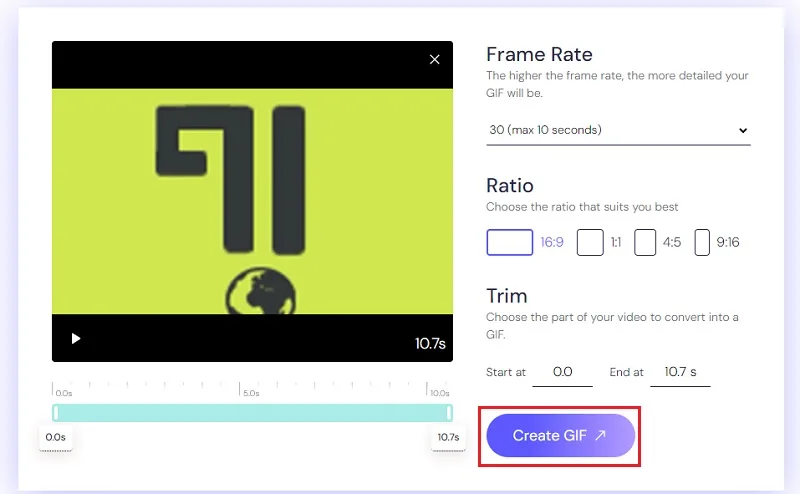Image resolution: width=800 pixels, height=494 pixels.
Task: Open the Frame Rate dropdown
Action: (x=618, y=130)
